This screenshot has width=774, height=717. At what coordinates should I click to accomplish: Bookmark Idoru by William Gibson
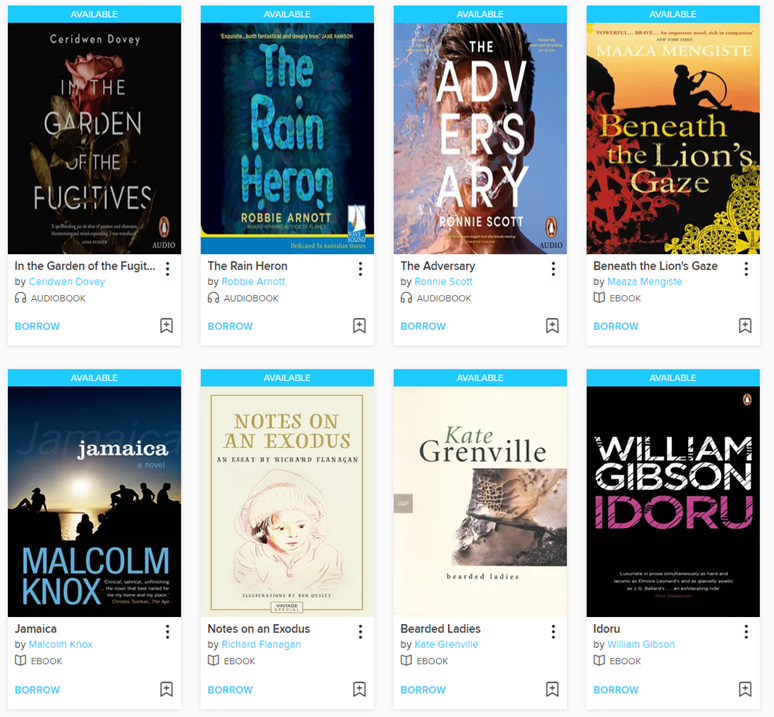click(745, 689)
